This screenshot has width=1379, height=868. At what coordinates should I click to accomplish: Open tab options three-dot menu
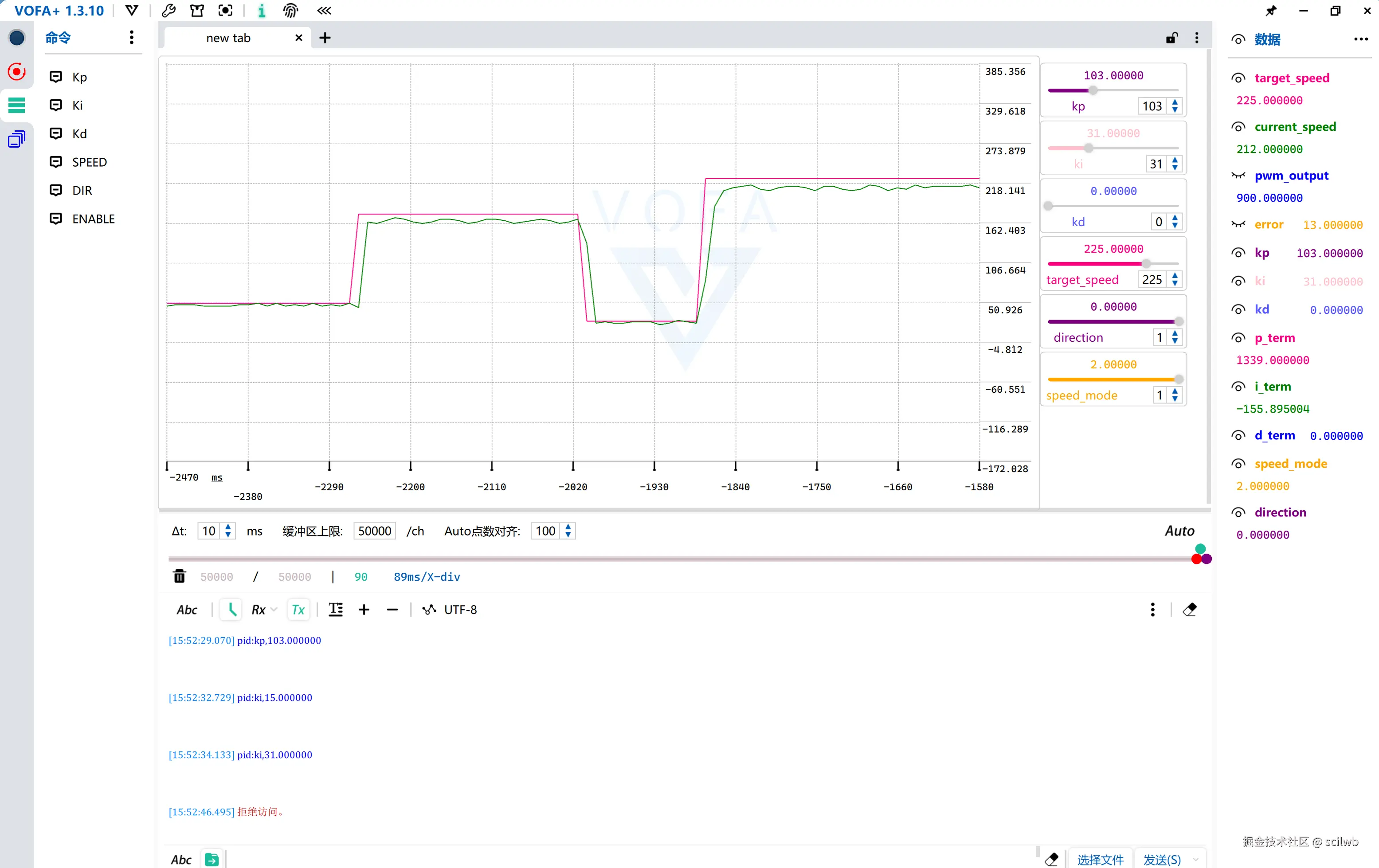[x=1196, y=38]
